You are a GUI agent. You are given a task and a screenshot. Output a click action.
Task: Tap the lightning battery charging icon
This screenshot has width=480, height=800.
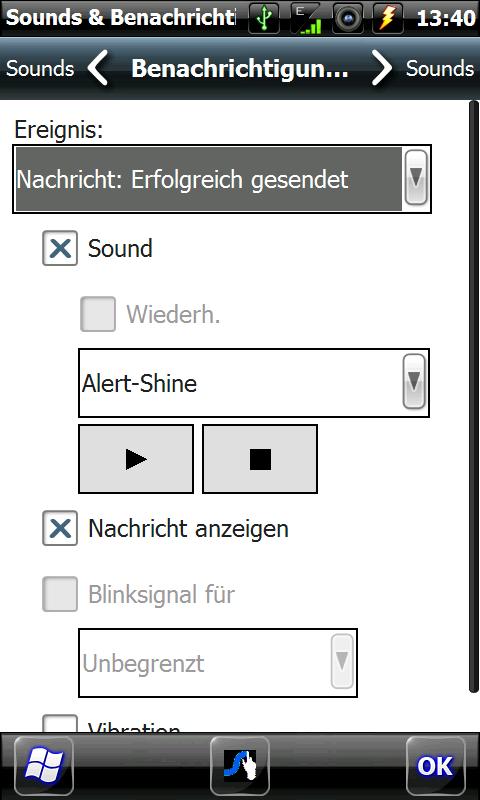(x=389, y=18)
